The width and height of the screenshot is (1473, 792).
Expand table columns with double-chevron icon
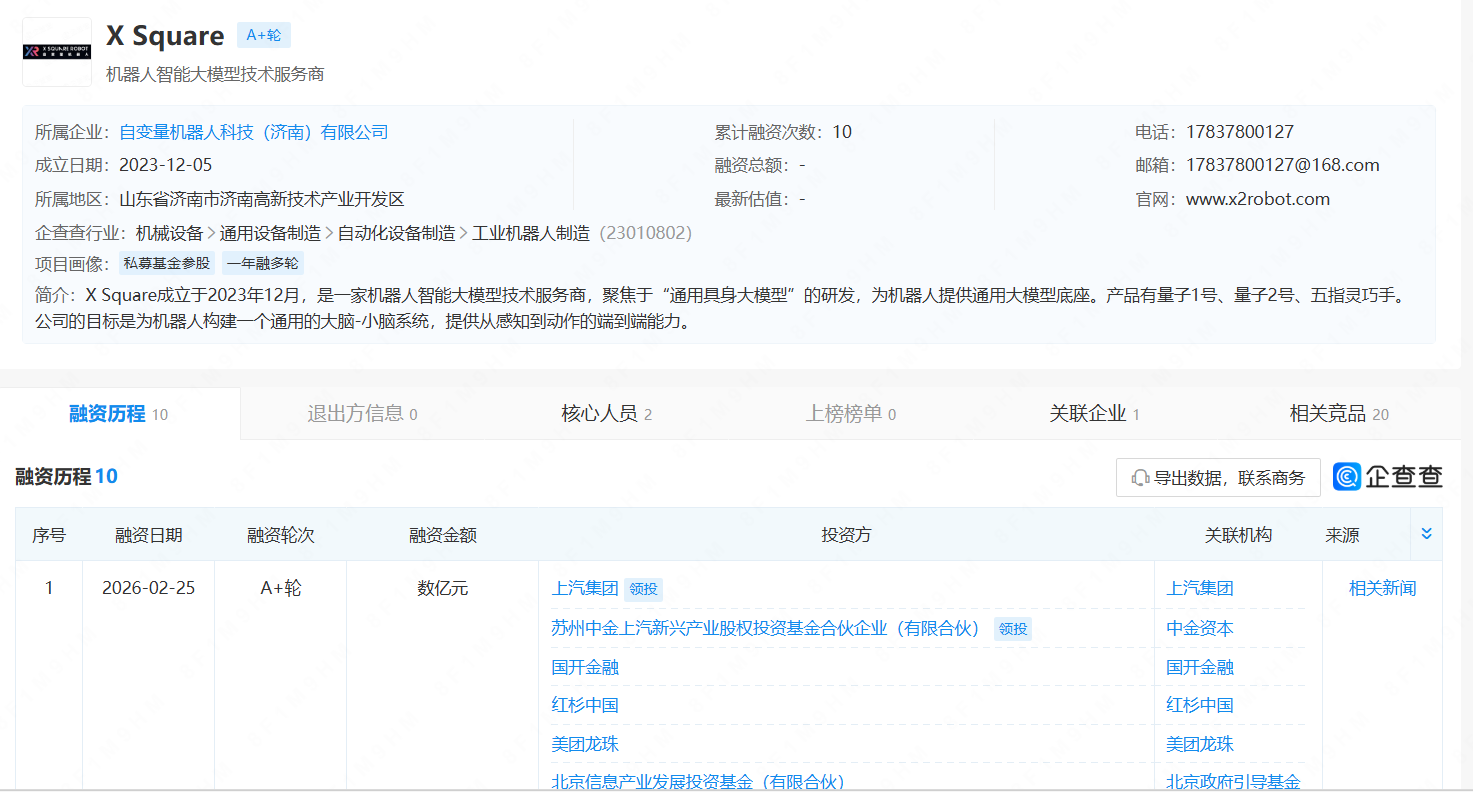point(1426,534)
